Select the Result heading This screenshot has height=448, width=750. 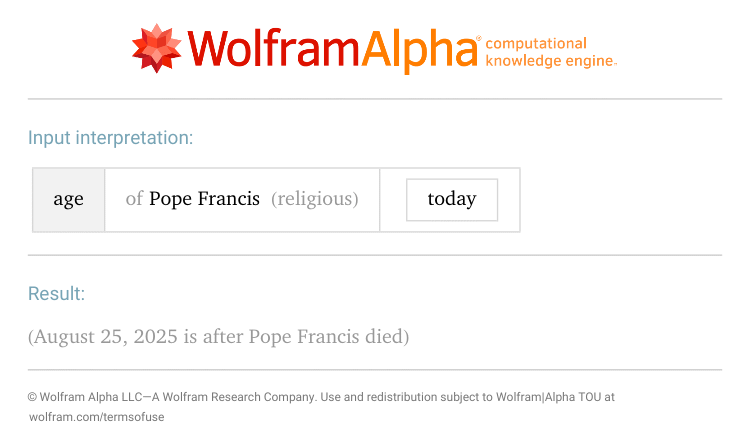coord(56,294)
